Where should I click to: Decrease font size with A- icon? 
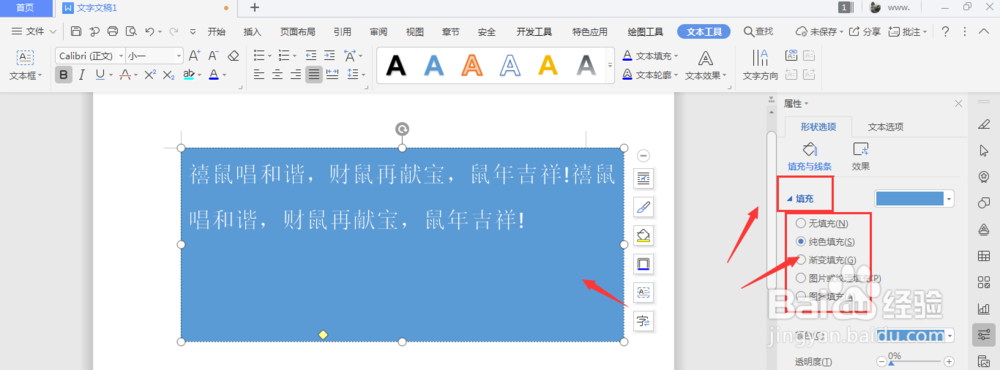click(214, 56)
